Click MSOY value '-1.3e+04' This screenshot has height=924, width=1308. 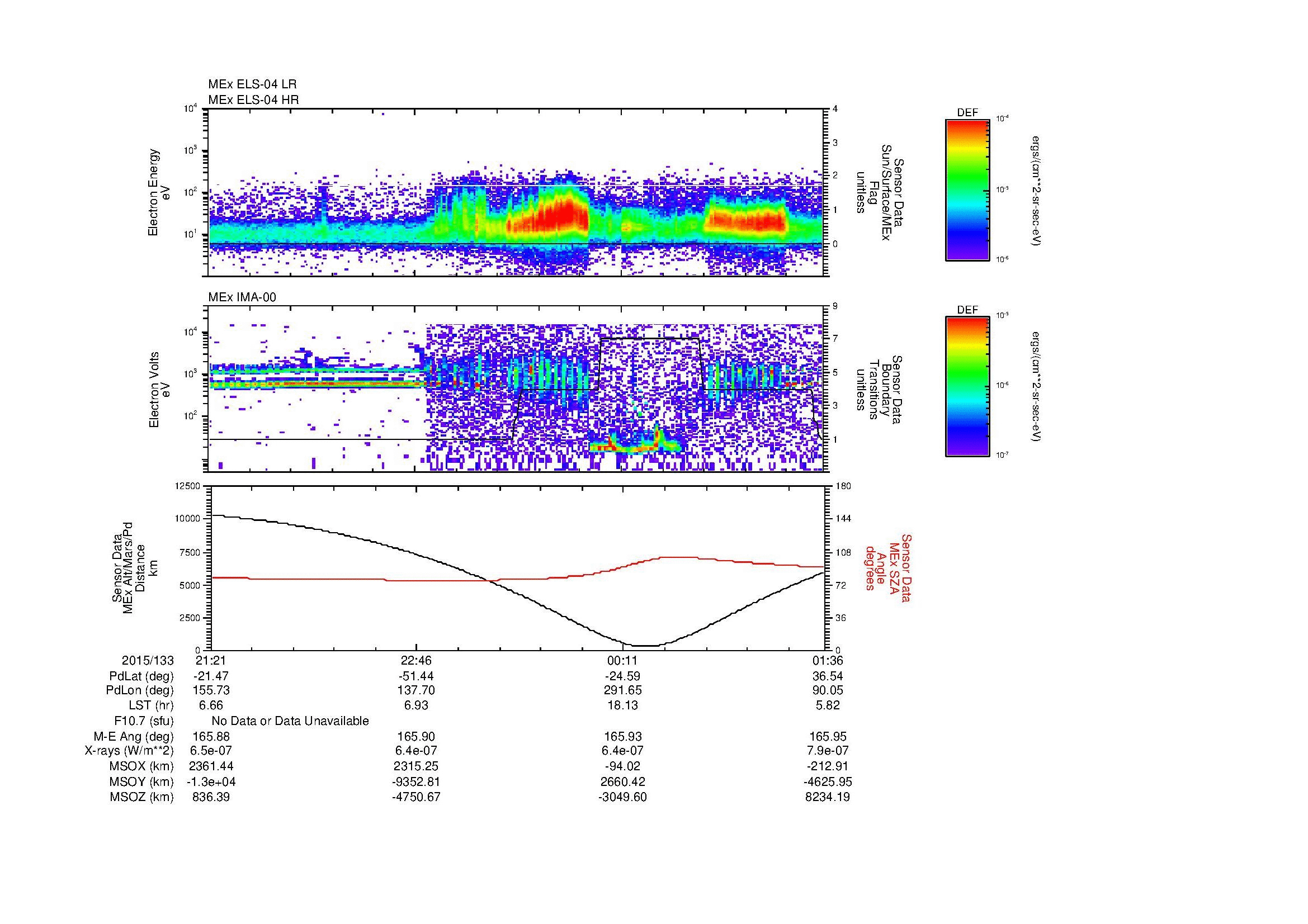[x=211, y=781]
